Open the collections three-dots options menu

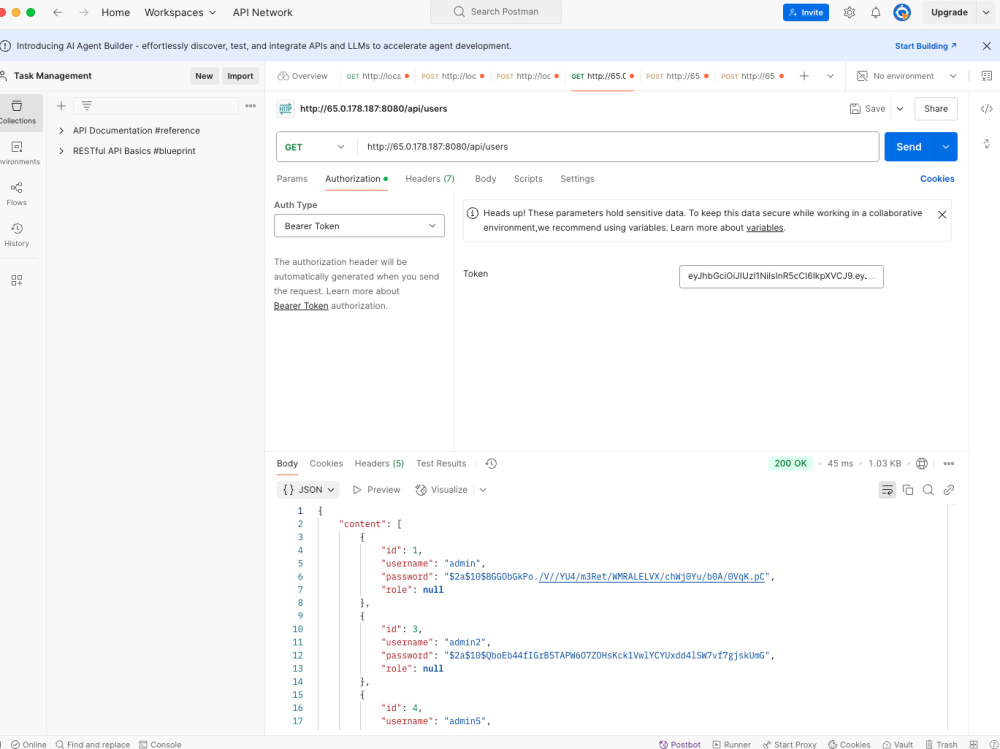point(251,106)
